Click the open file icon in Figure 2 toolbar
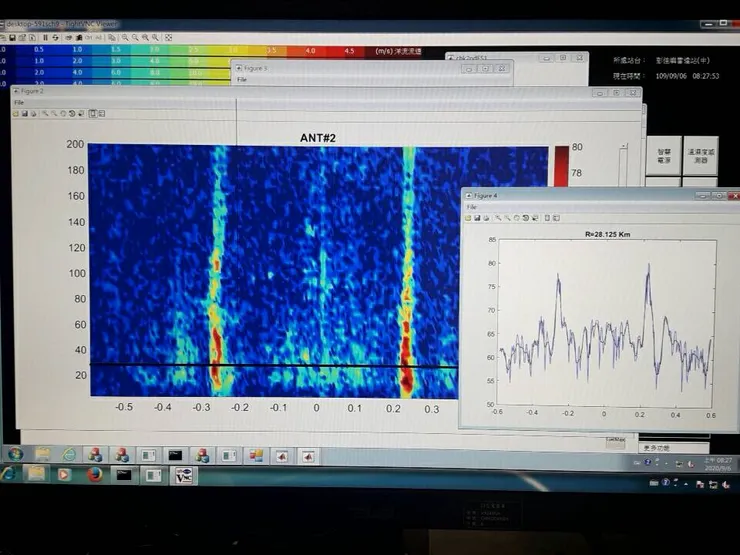Image resolution: width=740 pixels, height=555 pixels. [16, 113]
